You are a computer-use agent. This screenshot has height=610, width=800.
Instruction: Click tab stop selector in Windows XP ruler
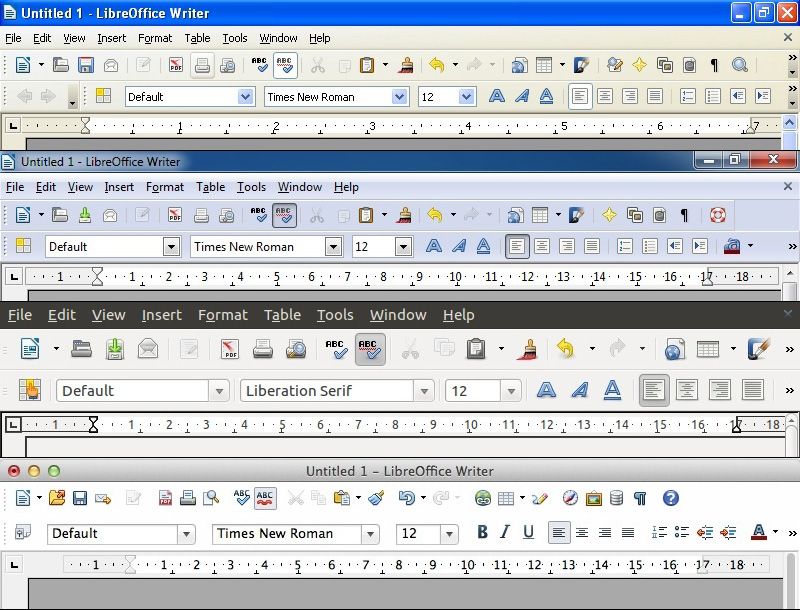tap(13, 125)
